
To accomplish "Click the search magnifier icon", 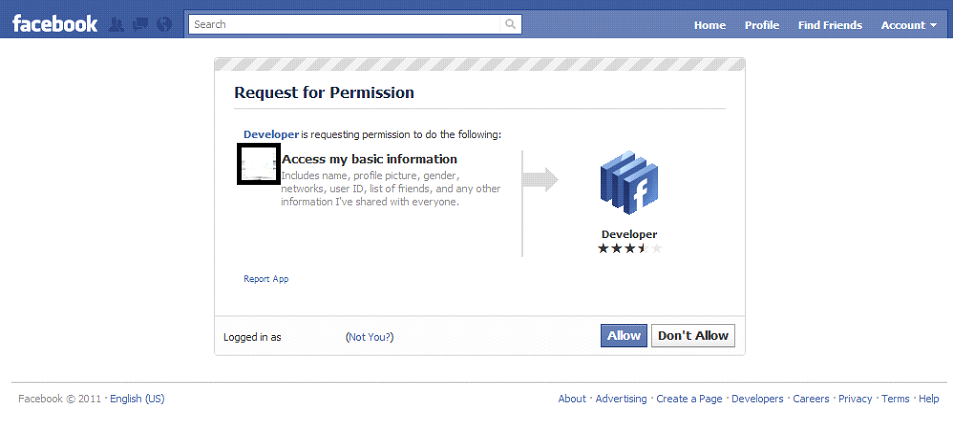I will [510, 25].
